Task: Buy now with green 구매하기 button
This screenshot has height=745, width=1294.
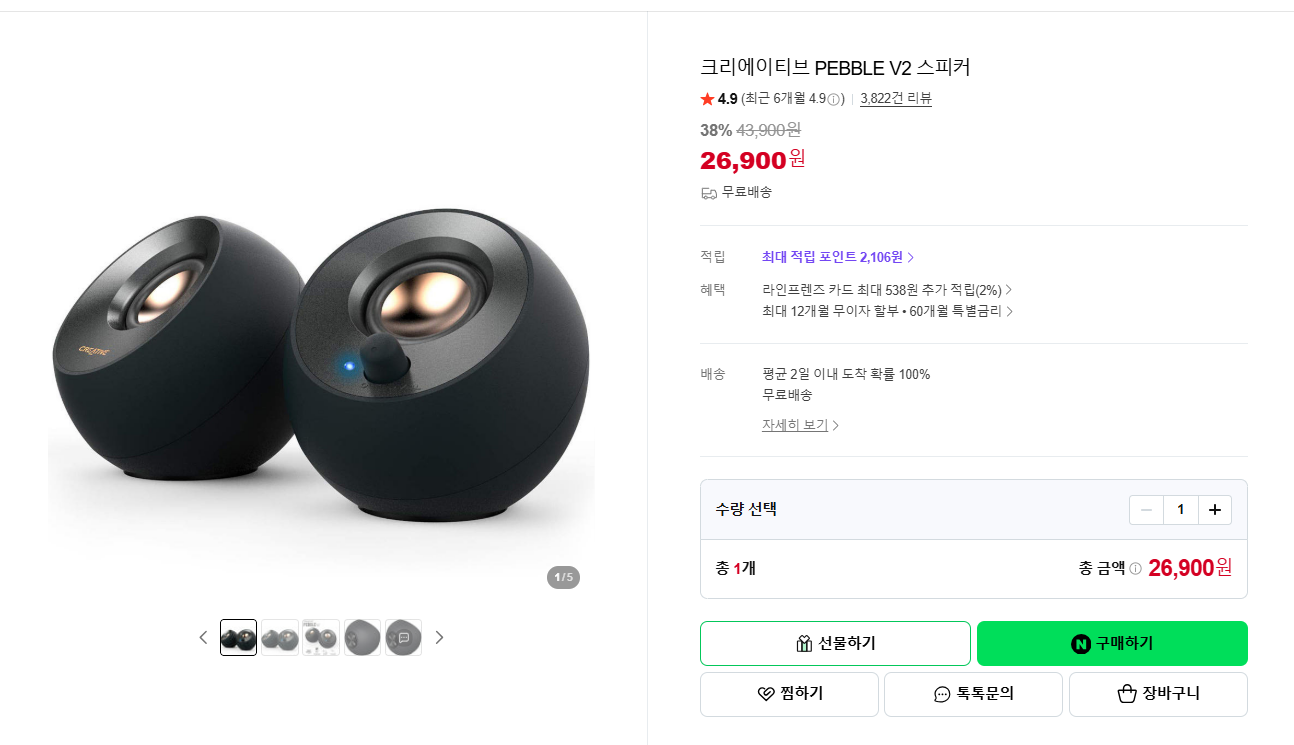Action: (1112, 643)
